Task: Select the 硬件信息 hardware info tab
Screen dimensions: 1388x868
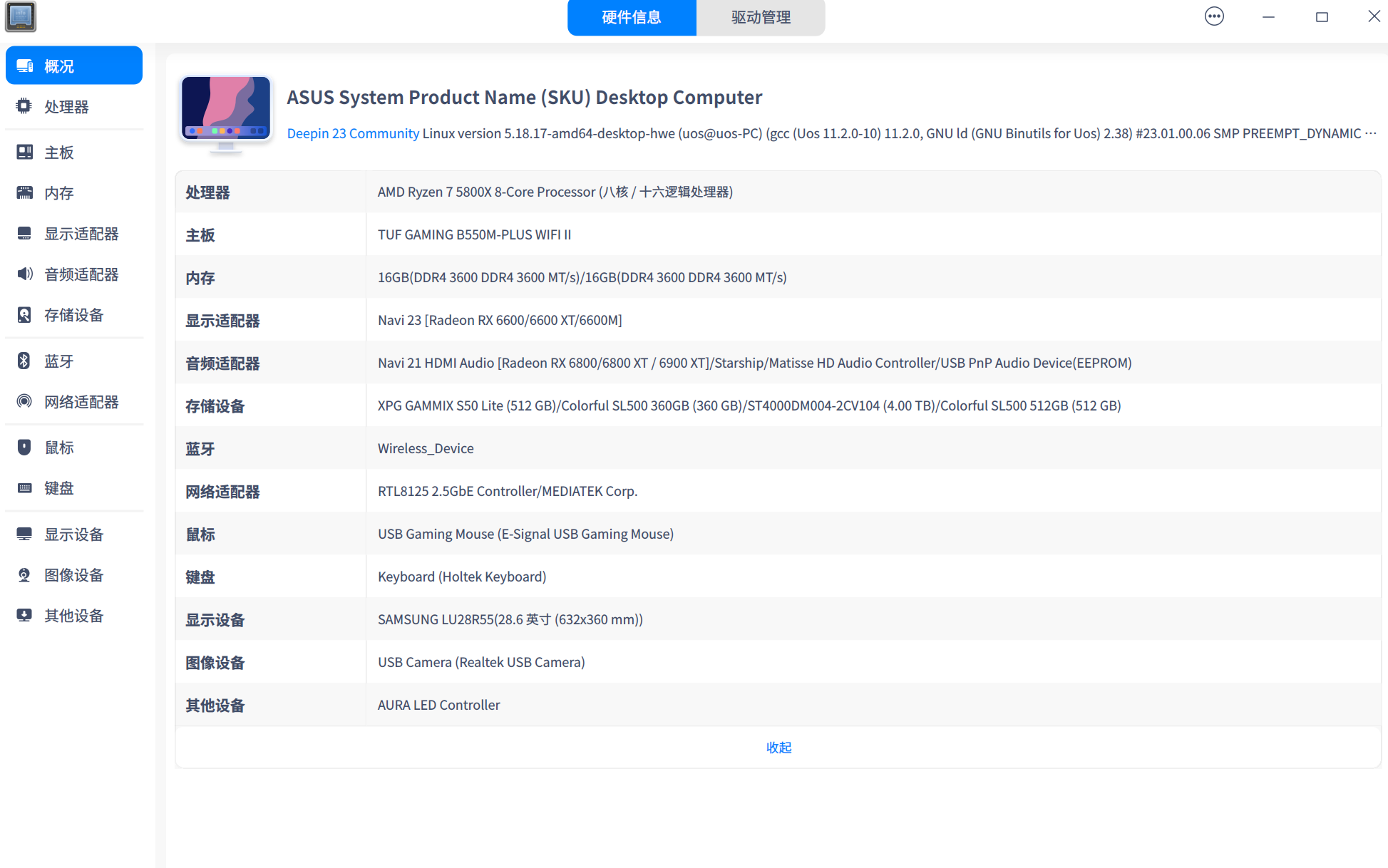Action: (x=631, y=17)
